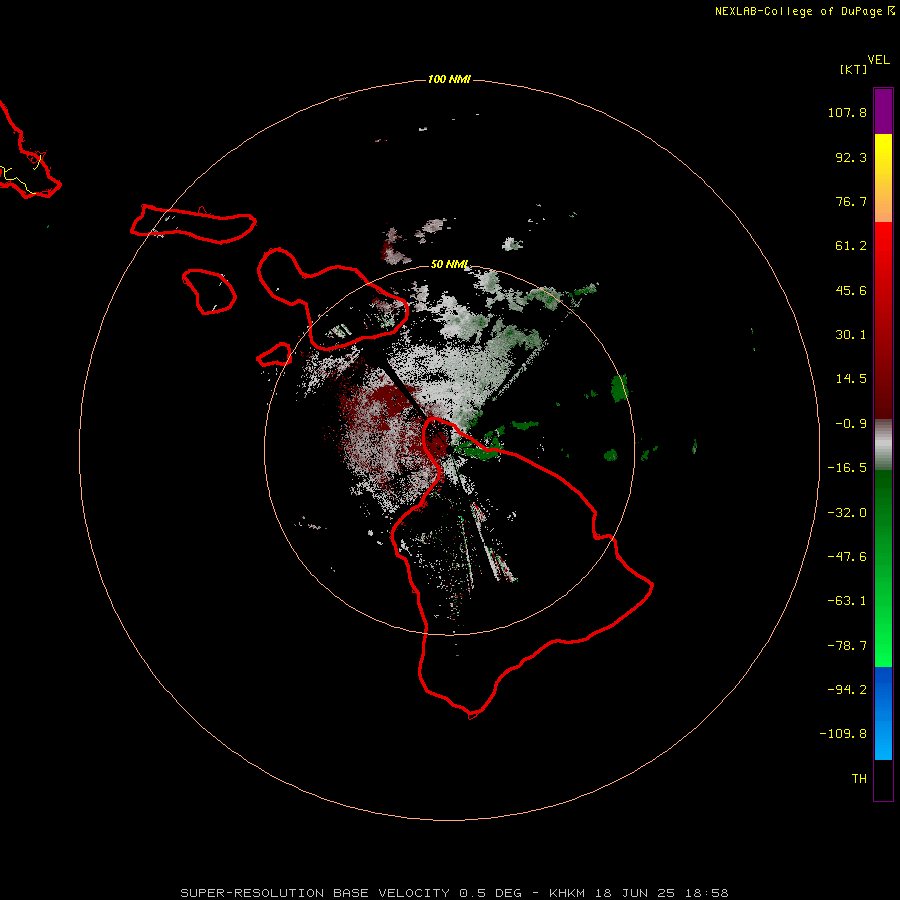Select the 45.6 velocity scale value
Screen dimensions: 900x900
tap(851, 290)
